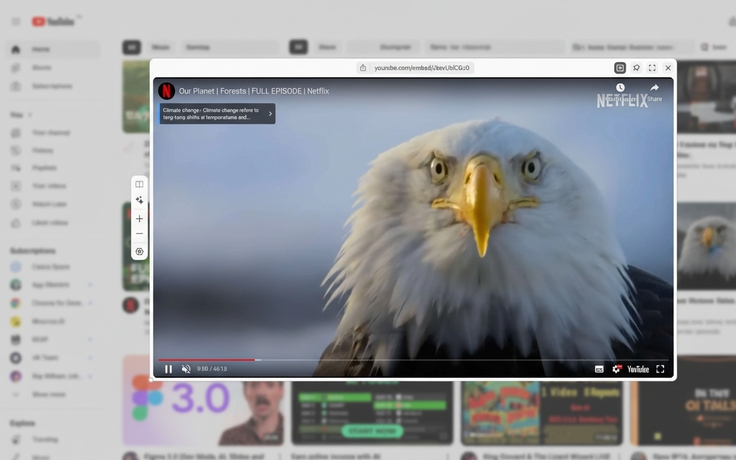
Task: Toggle the picture-in-picture popup mode button
Action: click(x=620, y=68)
